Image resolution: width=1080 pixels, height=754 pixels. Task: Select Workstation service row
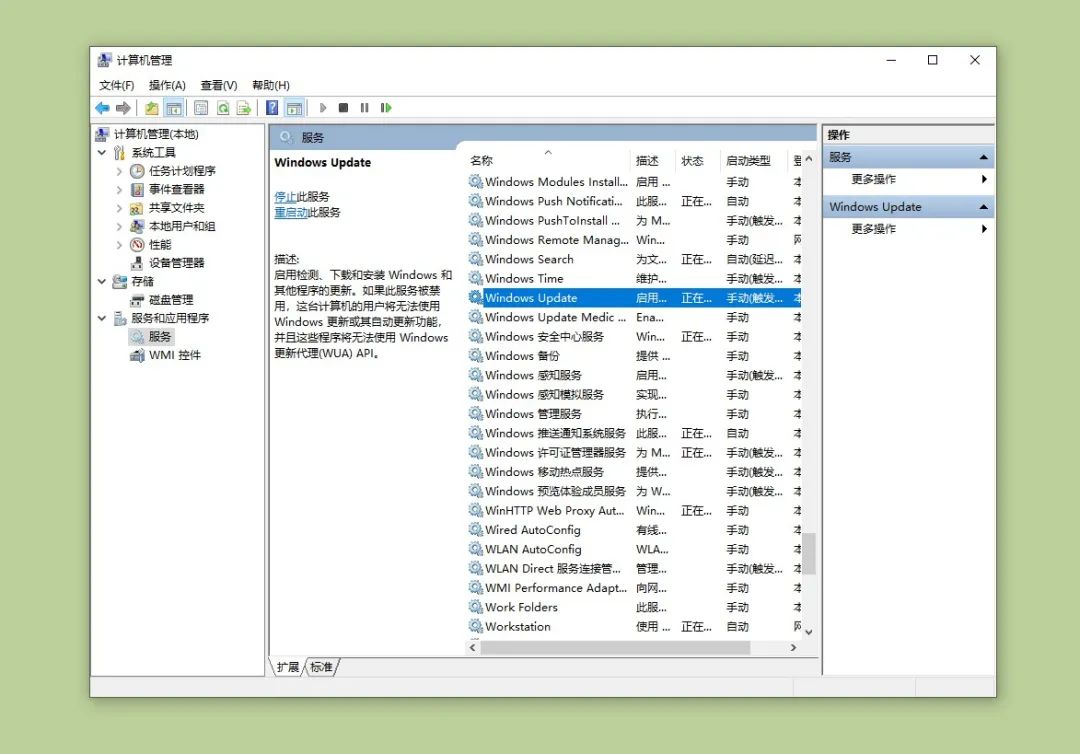(634, 627)
